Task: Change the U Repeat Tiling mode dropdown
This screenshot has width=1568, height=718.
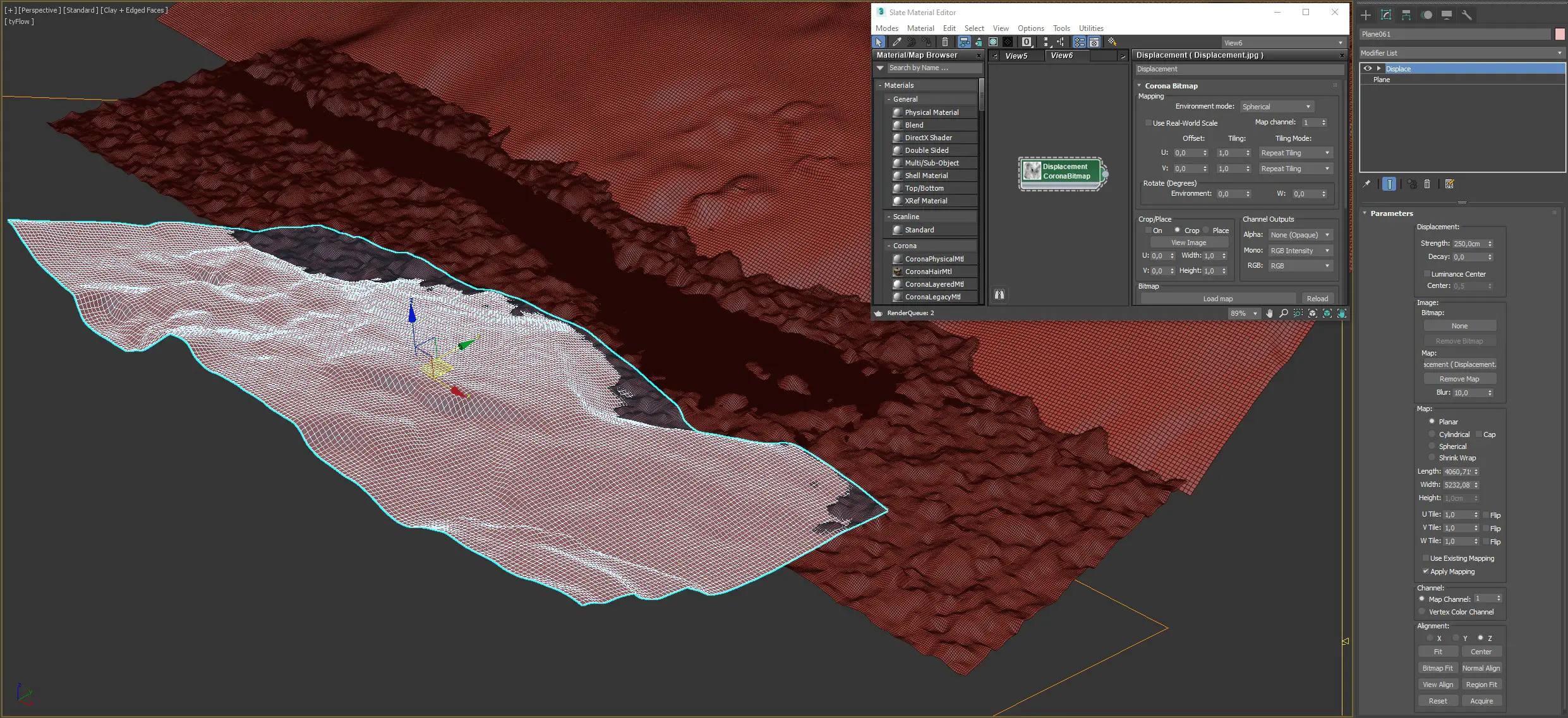Action: [1296, 152]
